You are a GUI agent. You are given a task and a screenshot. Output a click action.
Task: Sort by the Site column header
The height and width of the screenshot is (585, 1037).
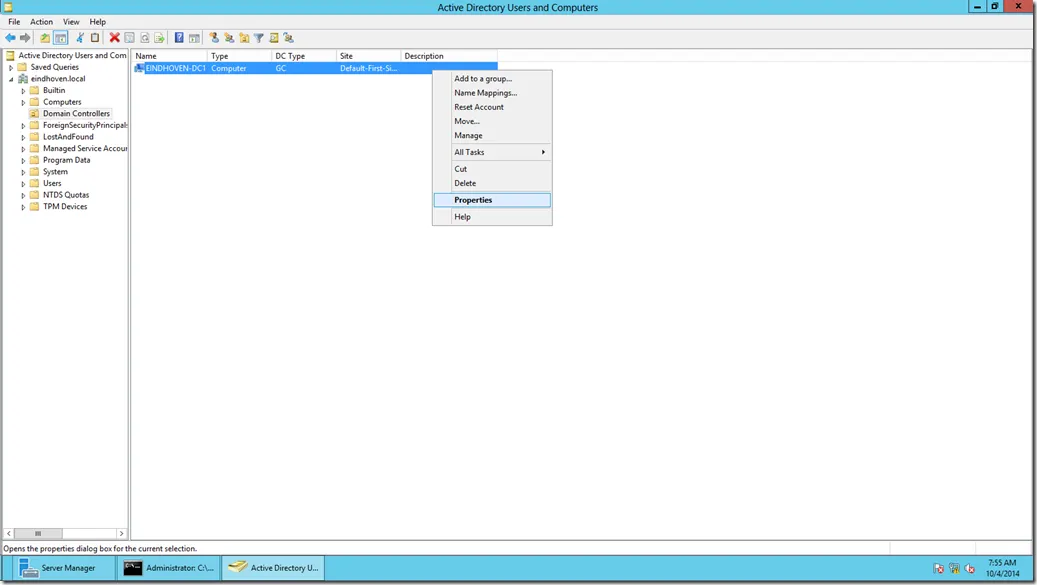click(368, 56)
